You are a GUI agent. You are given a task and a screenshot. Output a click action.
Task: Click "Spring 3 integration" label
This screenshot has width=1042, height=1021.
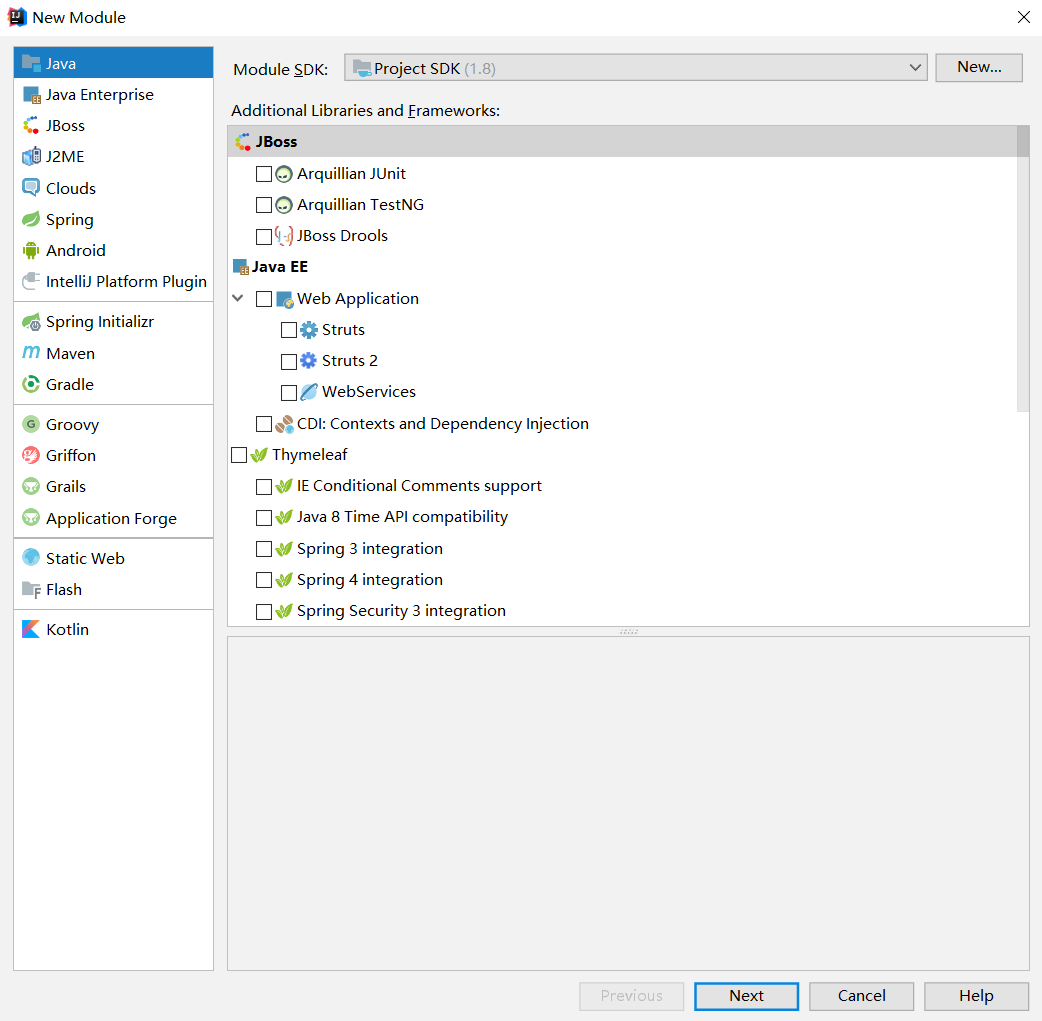[369, 549]
